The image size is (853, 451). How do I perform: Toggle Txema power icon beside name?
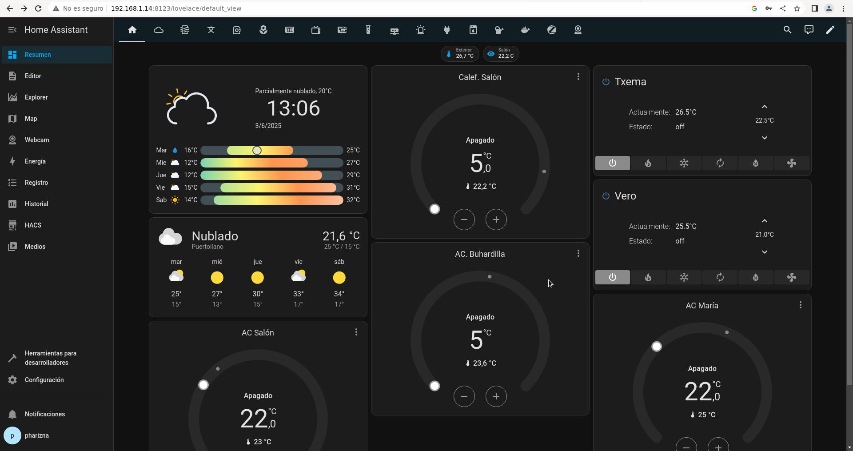click(605, 82)
